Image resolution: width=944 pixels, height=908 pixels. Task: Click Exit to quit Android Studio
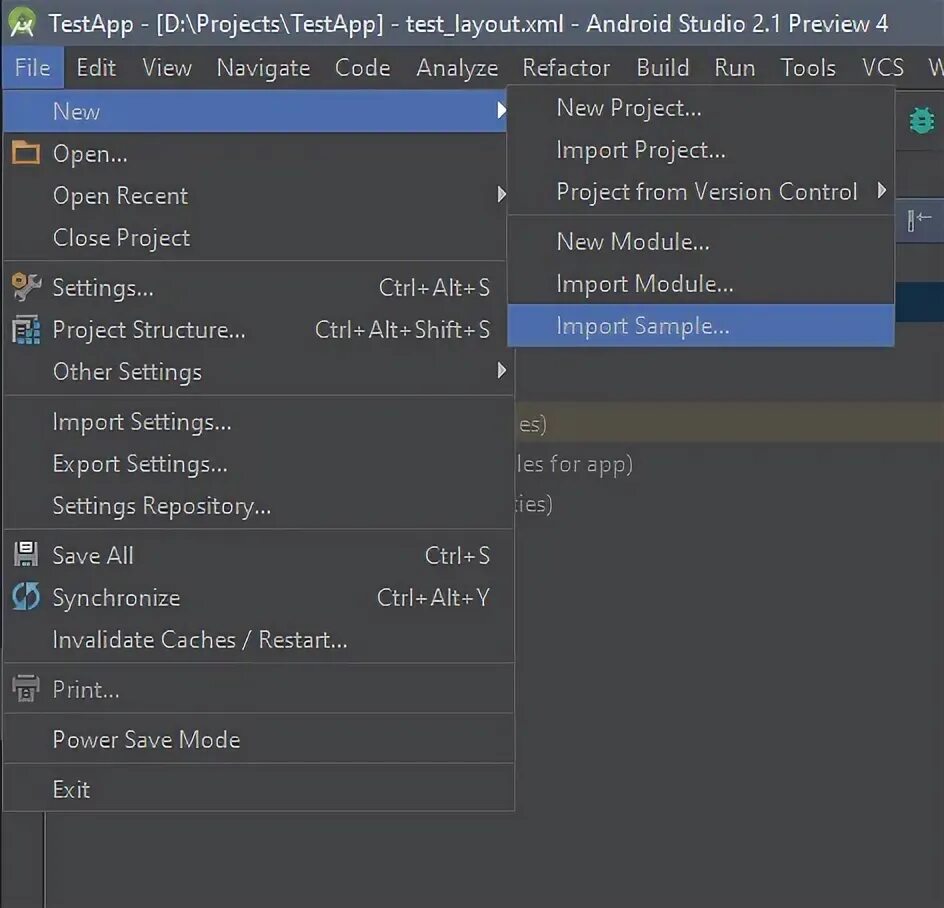pos(71,789)
